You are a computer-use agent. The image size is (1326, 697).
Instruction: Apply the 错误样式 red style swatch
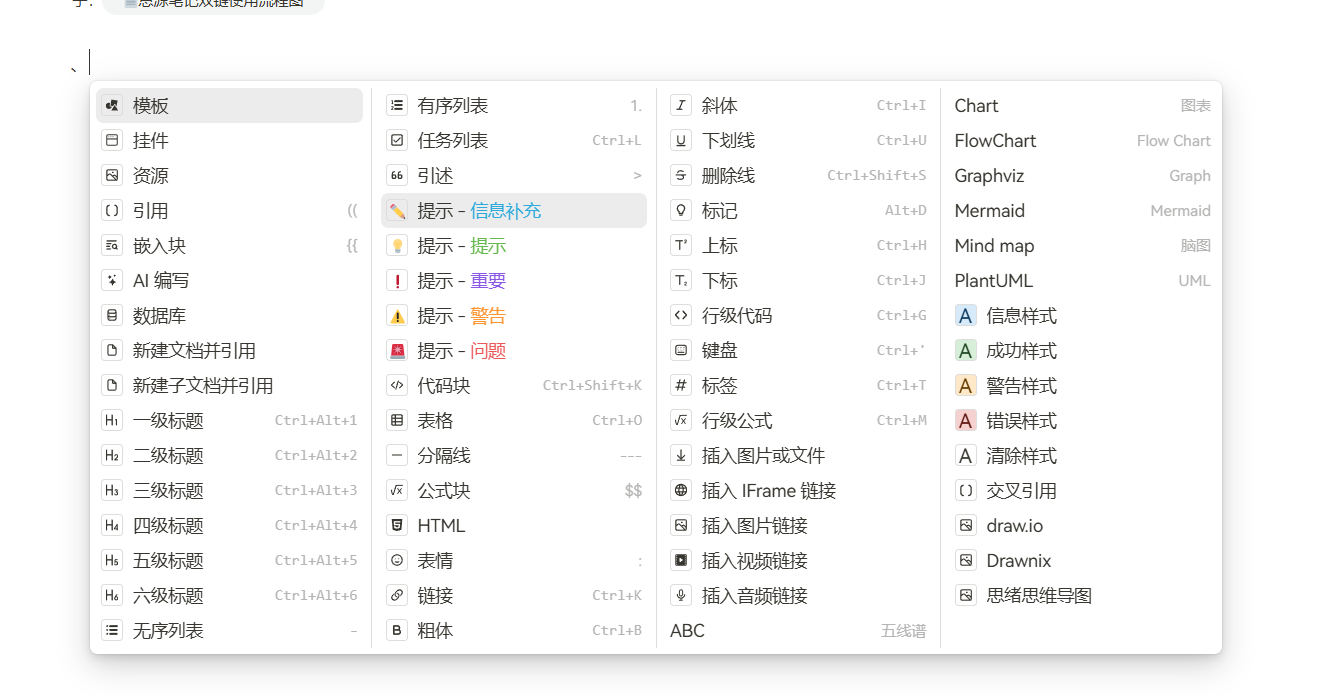(966, 421)
